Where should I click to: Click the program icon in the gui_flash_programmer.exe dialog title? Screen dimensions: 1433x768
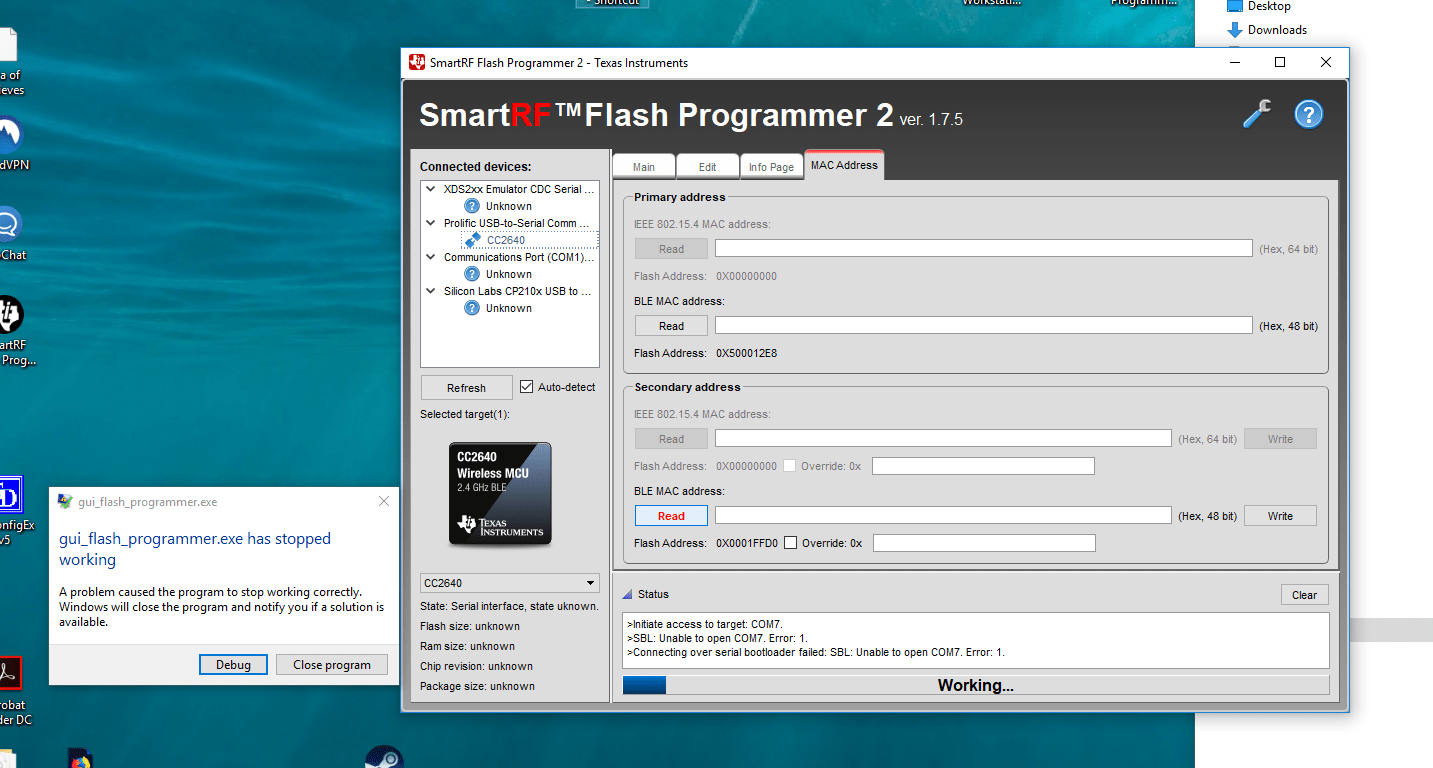[65, 502]
